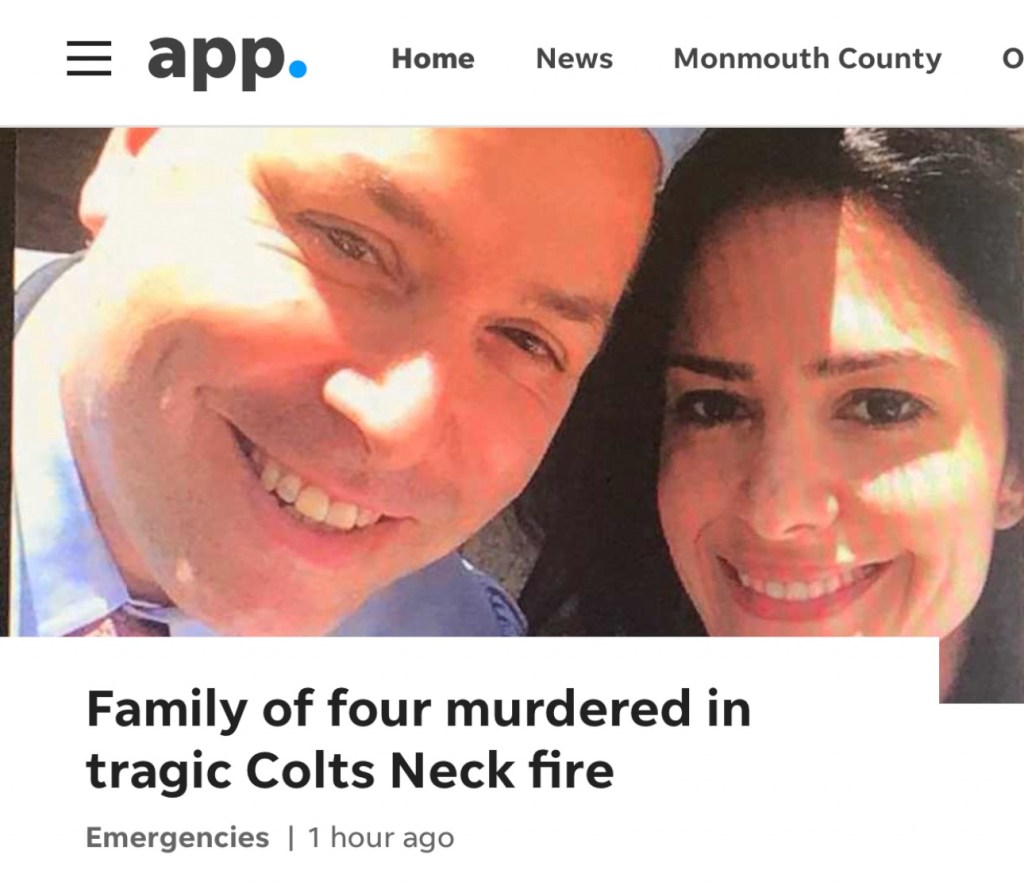The height and width of the screenshot is (889, 1024).
Task: Click the word 'murdered' in the headline
Action: coord(568,709)
